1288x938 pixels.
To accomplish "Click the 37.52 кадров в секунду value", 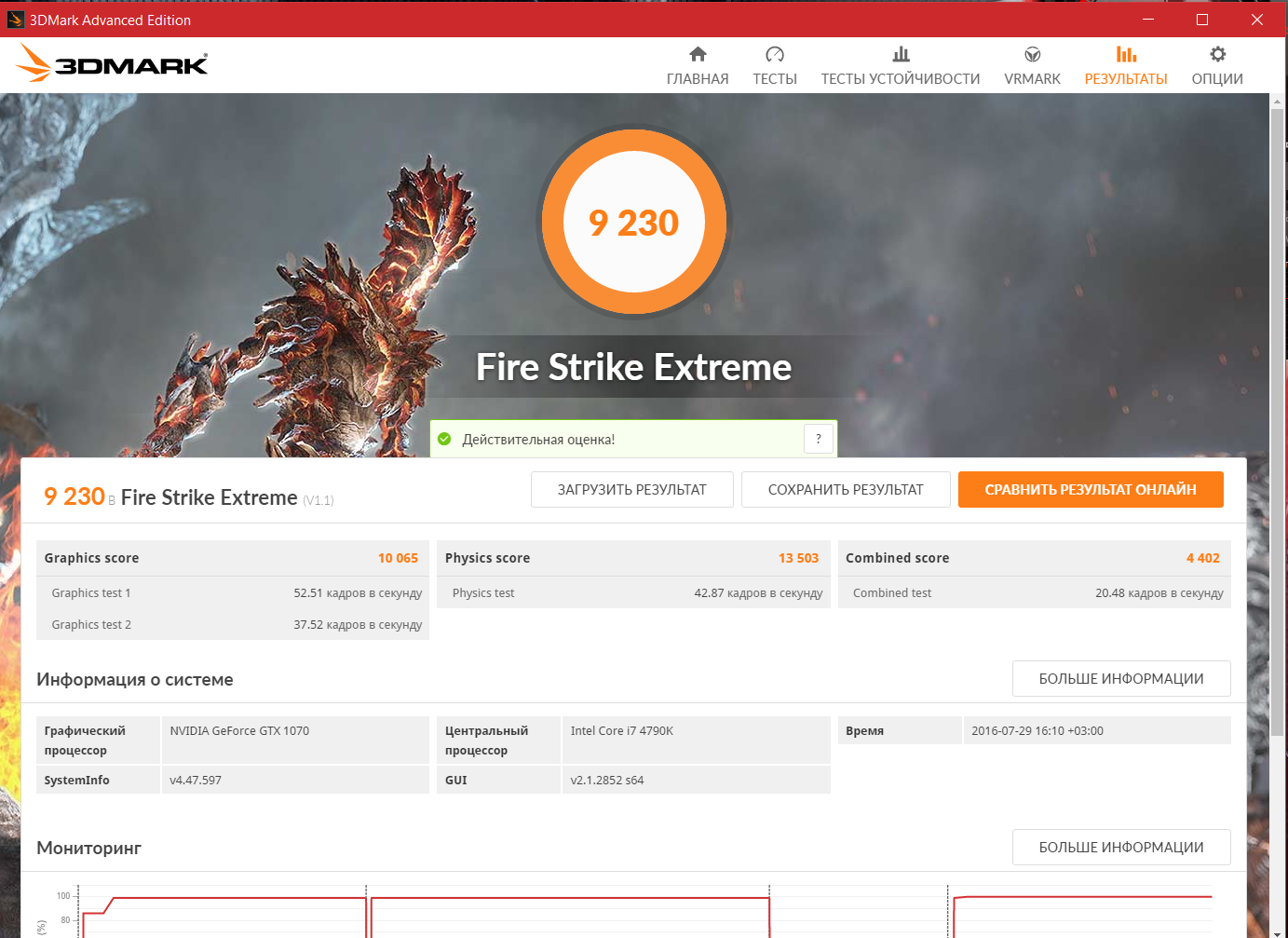I will [x=358, y=625].
